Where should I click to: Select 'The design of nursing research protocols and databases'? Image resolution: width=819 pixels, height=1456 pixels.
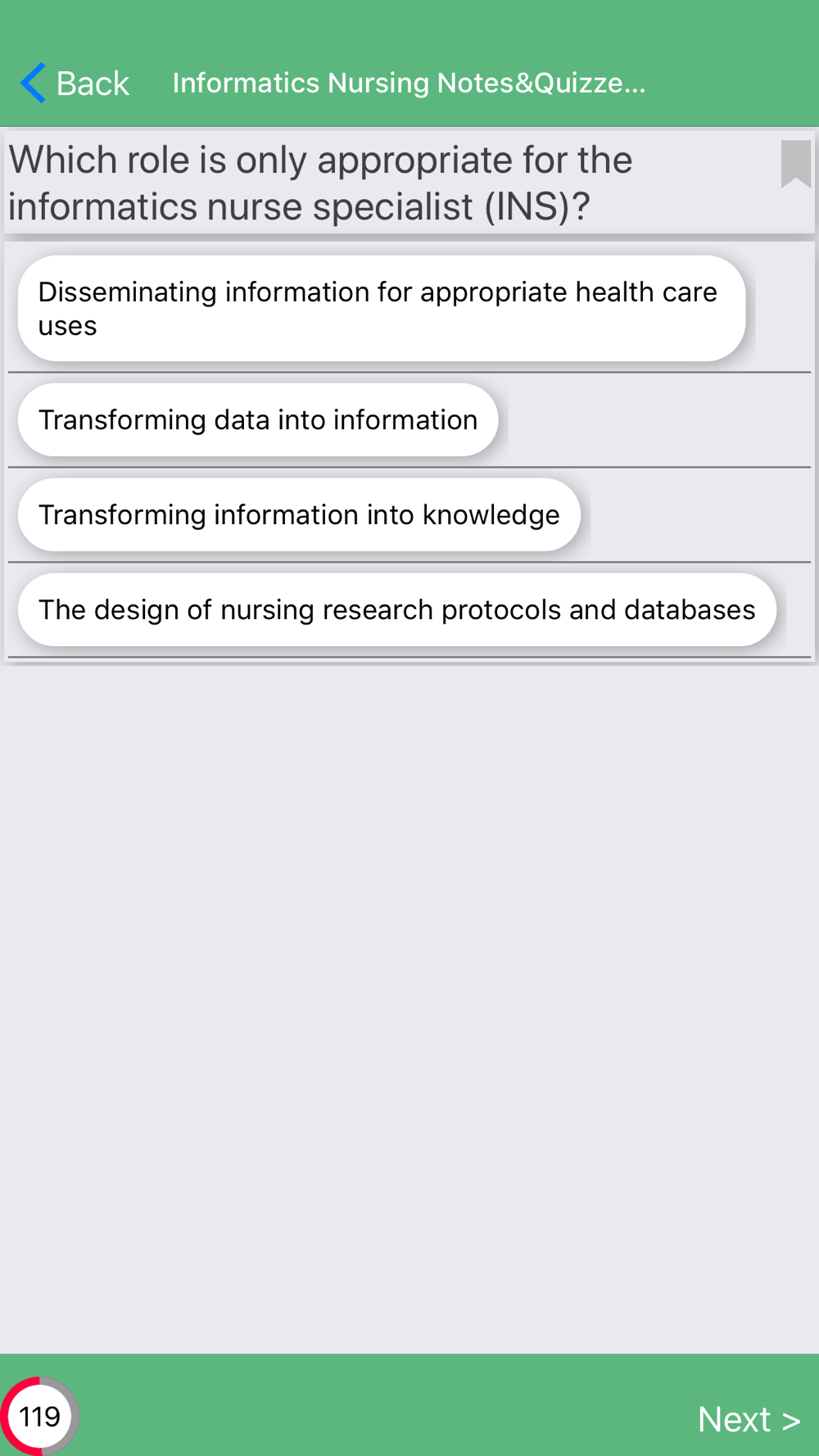[x=397, y=609]
